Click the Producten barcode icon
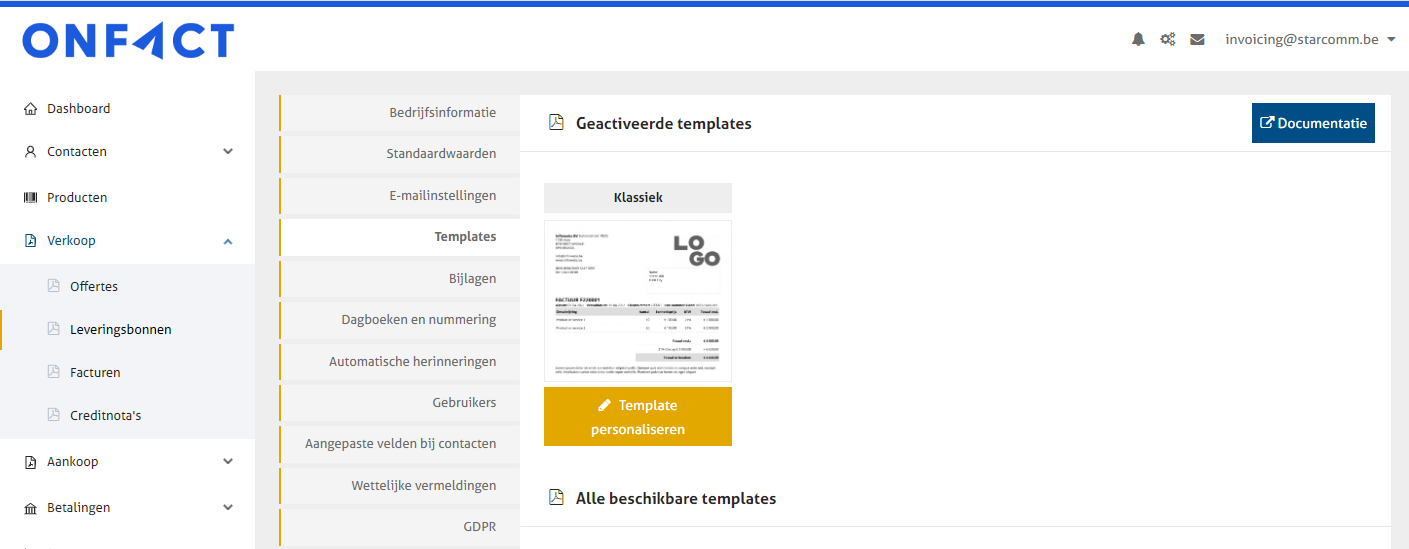Screen dimensions: 1409x549 30,198
